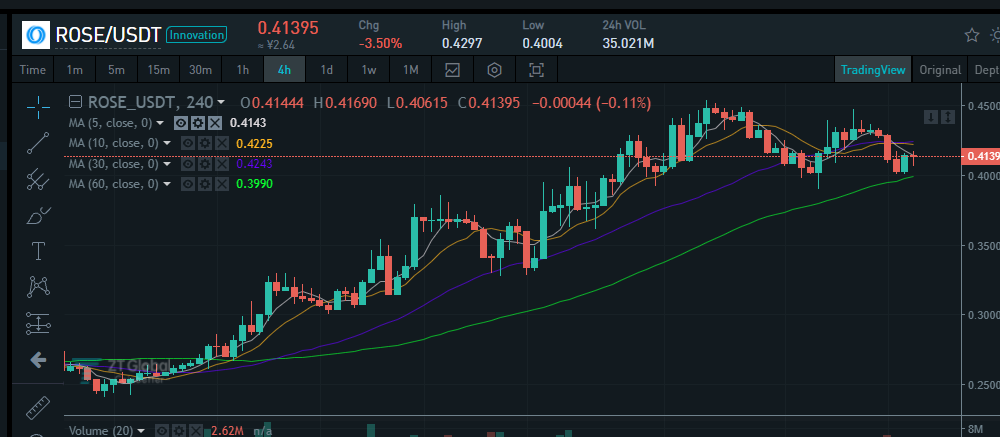Add ROSE/USDT to favorites star
Image resolution: width=1000 pixels, height=437 pixels.
point(971,34)
